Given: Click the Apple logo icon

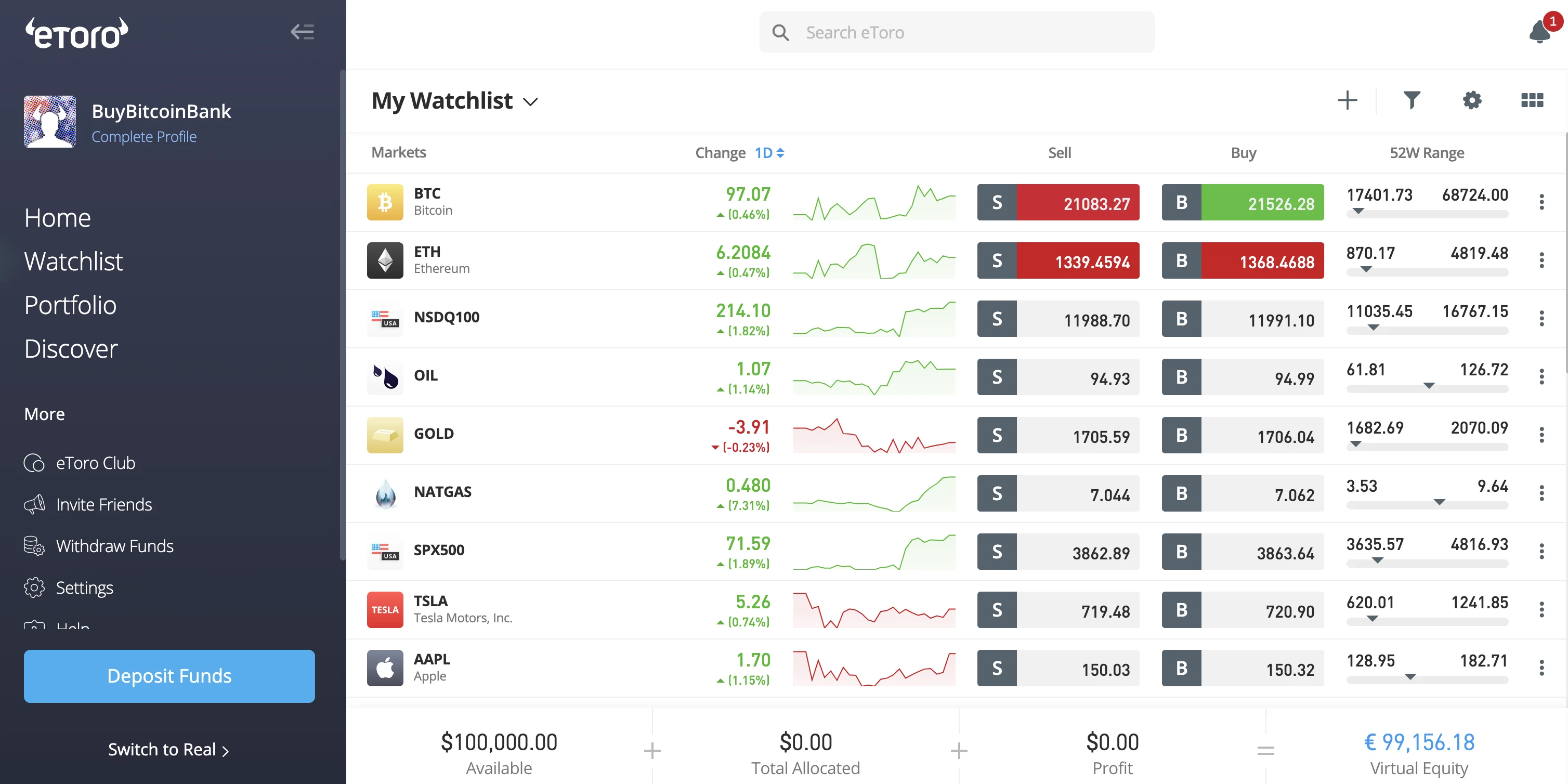Looking at the screenshot, I should coord(385,669).
